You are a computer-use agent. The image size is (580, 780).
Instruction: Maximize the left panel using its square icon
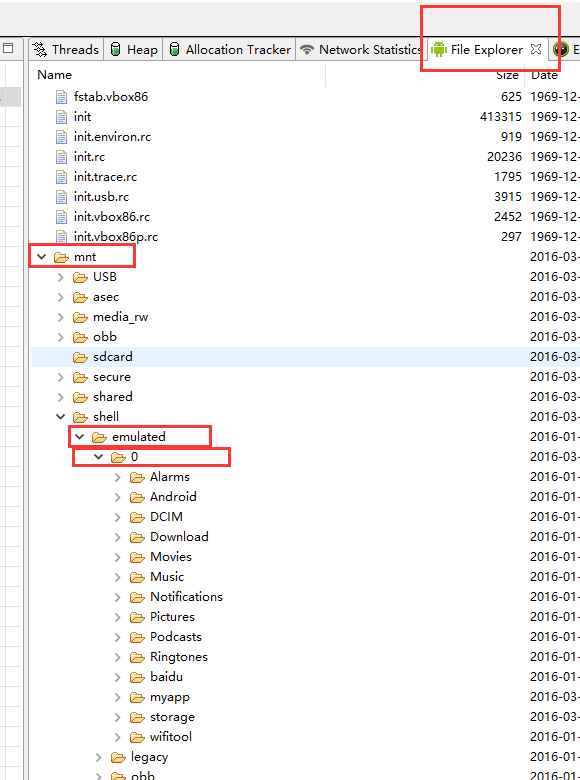(x=8, y=48)
